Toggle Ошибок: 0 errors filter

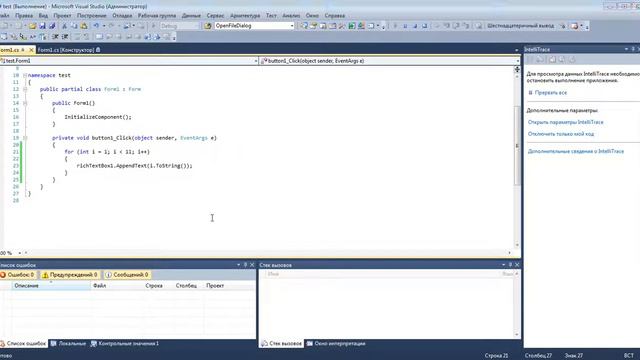17,275
